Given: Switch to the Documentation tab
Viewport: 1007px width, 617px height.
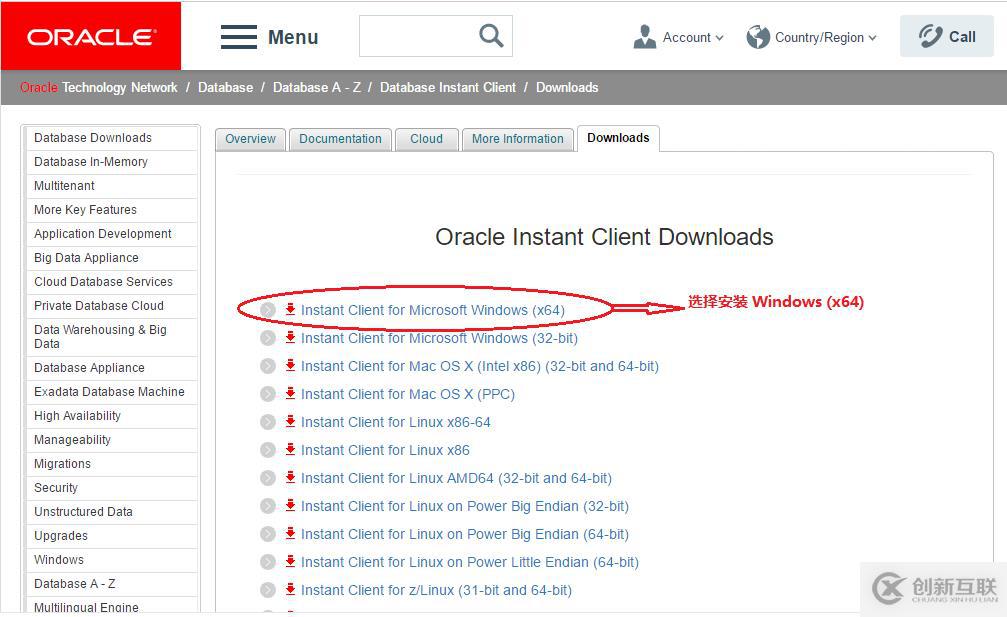Looking at the screenshot, I should coord(340,139).
